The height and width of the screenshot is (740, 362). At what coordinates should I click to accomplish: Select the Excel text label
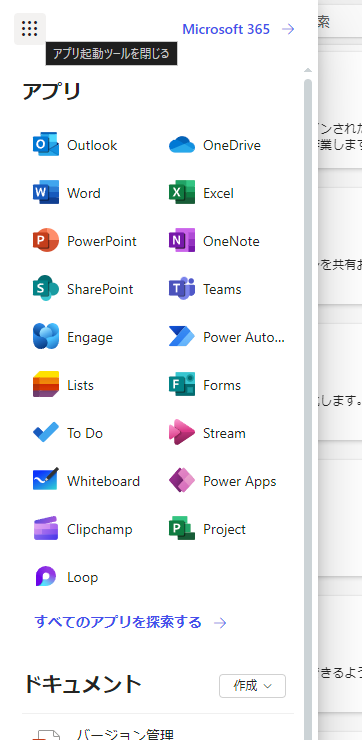click(x=218, y=193)
